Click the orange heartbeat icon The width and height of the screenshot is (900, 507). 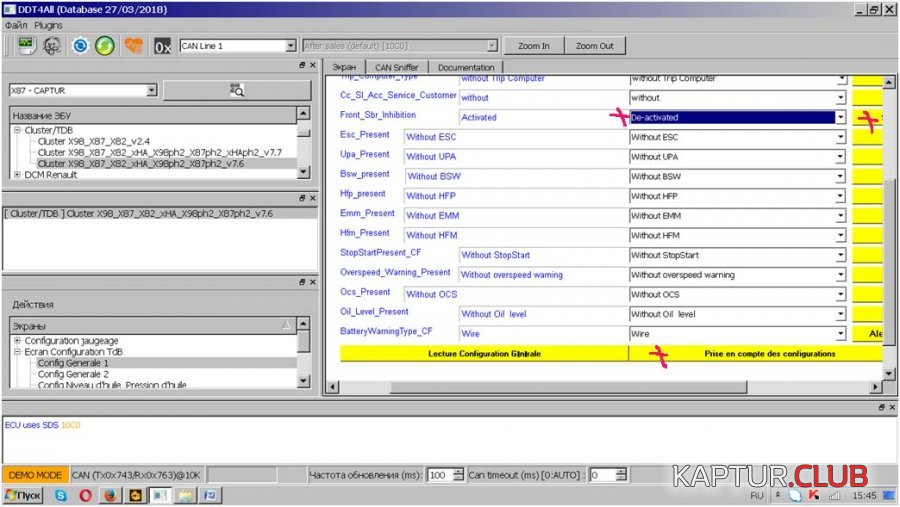(133, 45)
